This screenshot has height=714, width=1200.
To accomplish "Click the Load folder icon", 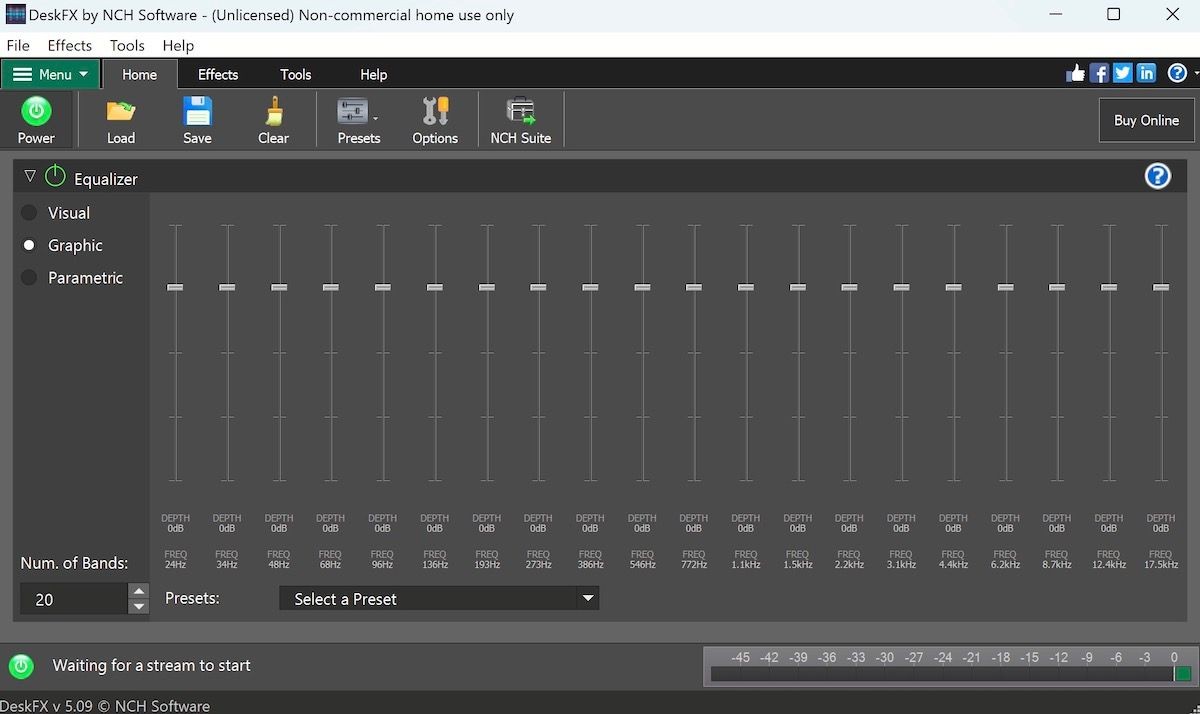I will tap(121, 110).
